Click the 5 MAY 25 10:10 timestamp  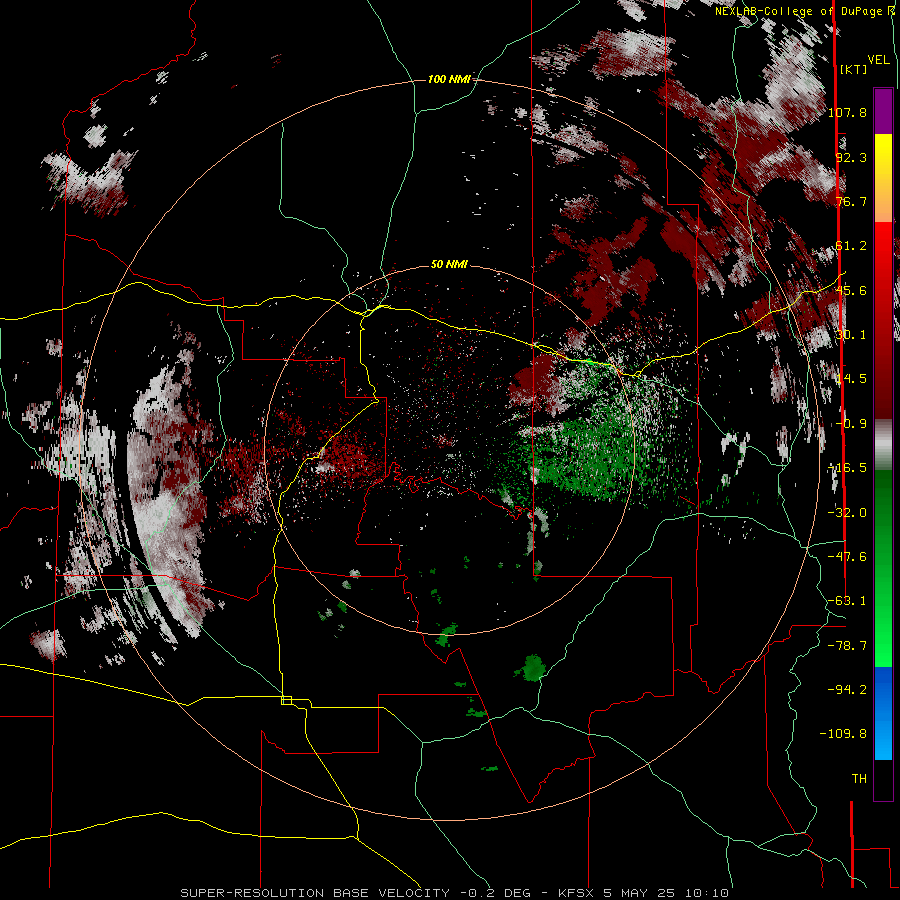click(666, 893)
